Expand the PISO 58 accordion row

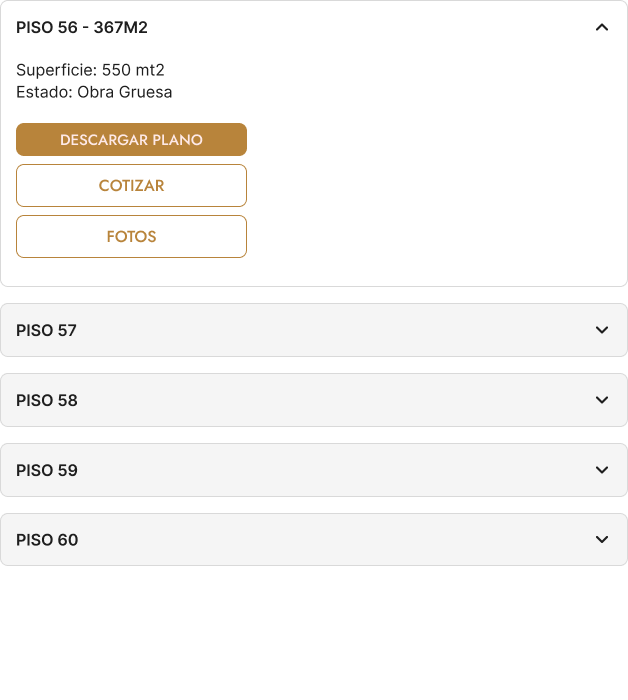314,400
